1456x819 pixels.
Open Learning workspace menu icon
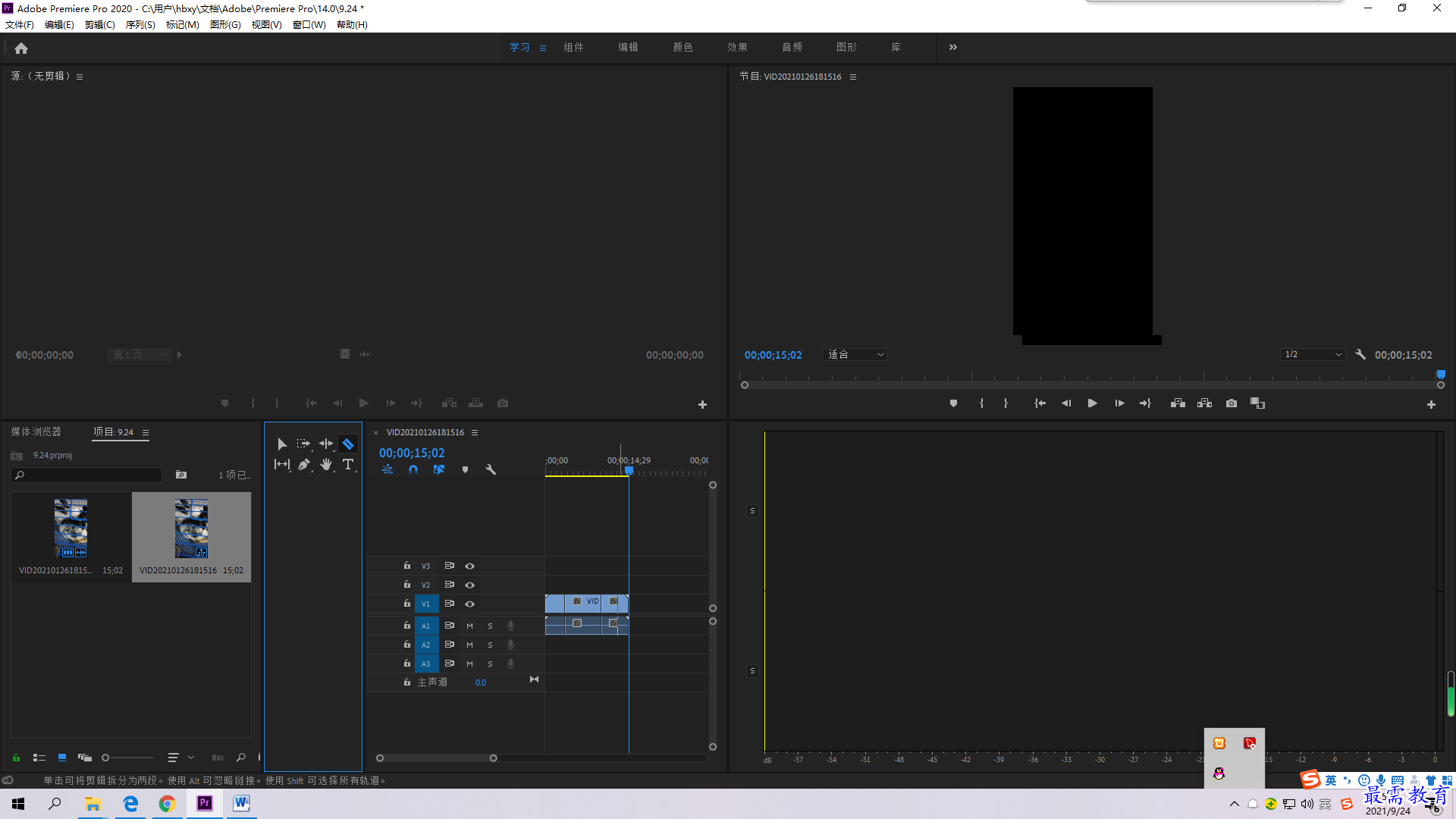tap(543, 48)
